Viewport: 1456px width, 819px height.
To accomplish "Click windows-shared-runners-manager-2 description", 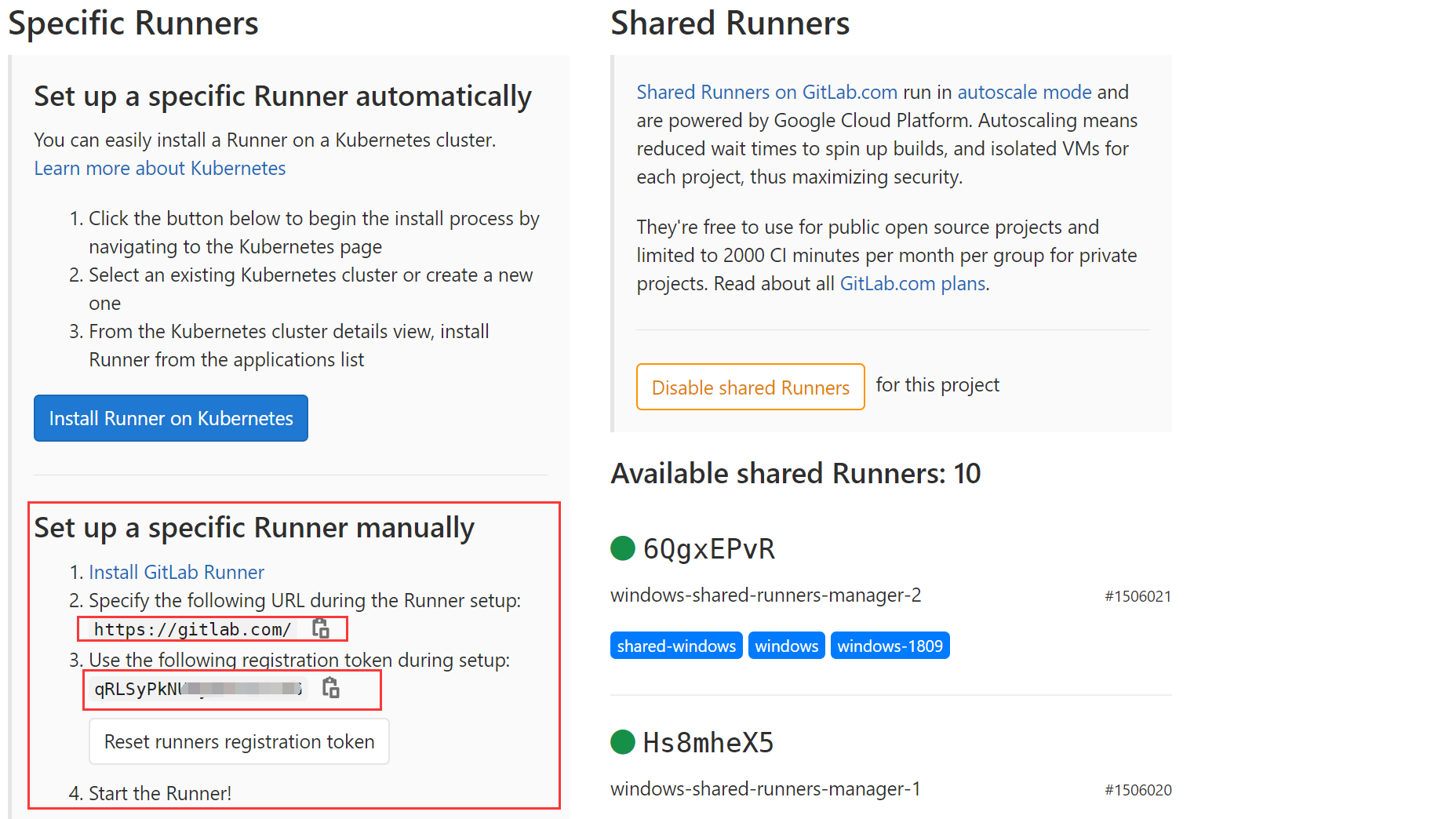I will point(766,595).
